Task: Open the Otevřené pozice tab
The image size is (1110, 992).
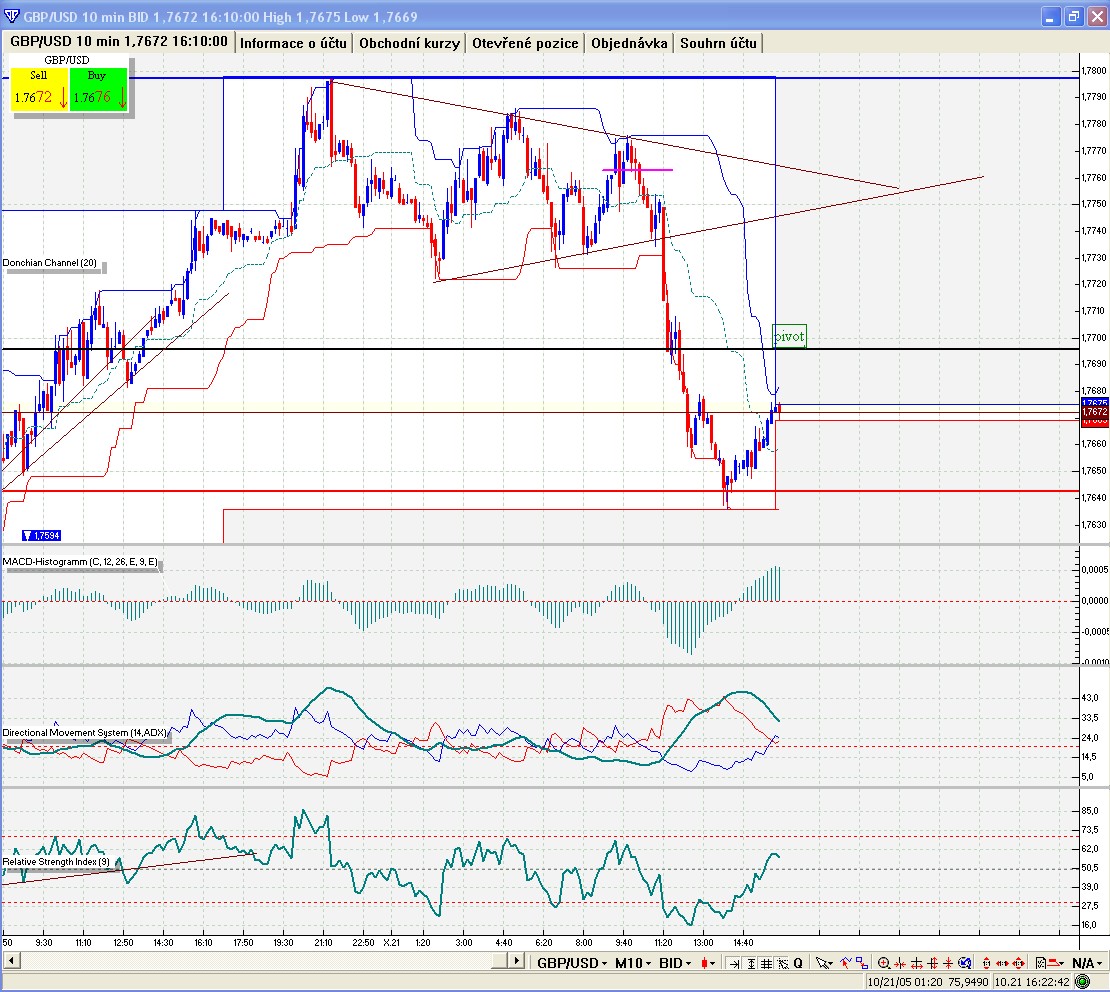Action: pyautogui.click(x=525, y=43)
